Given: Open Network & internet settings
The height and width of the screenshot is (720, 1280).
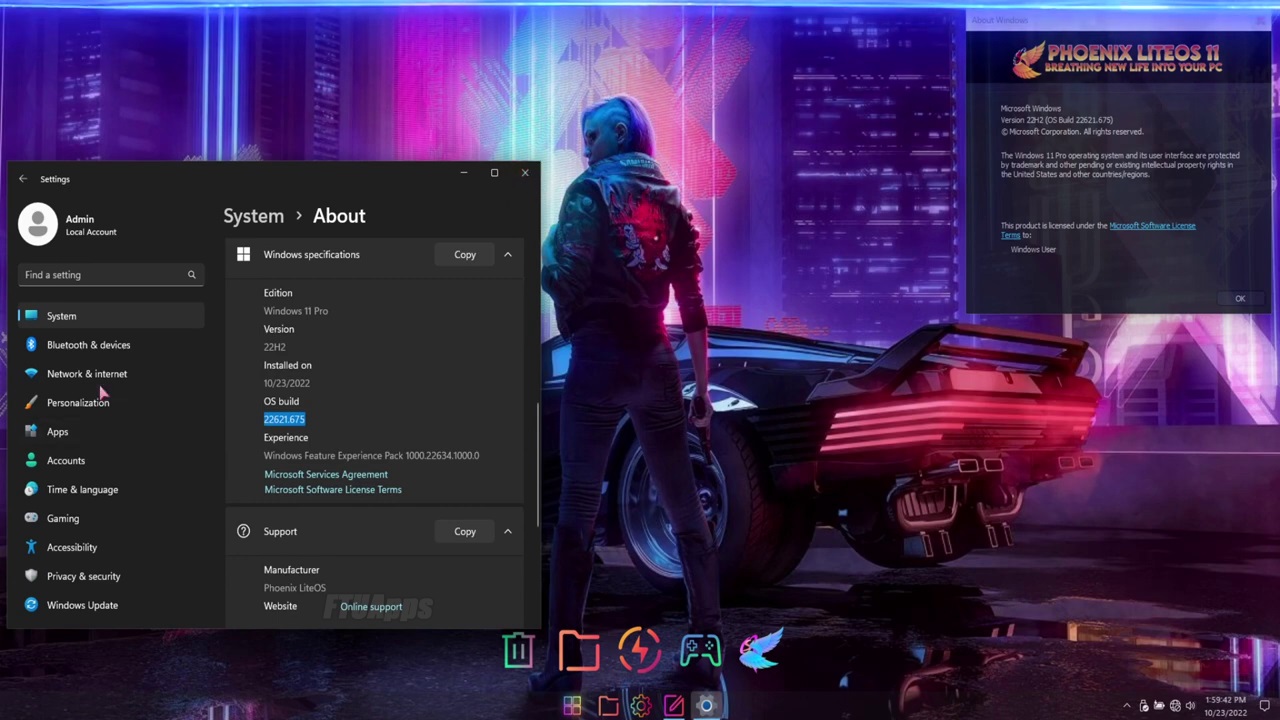Looking at the screenshot, I should [x=110, y=374].
